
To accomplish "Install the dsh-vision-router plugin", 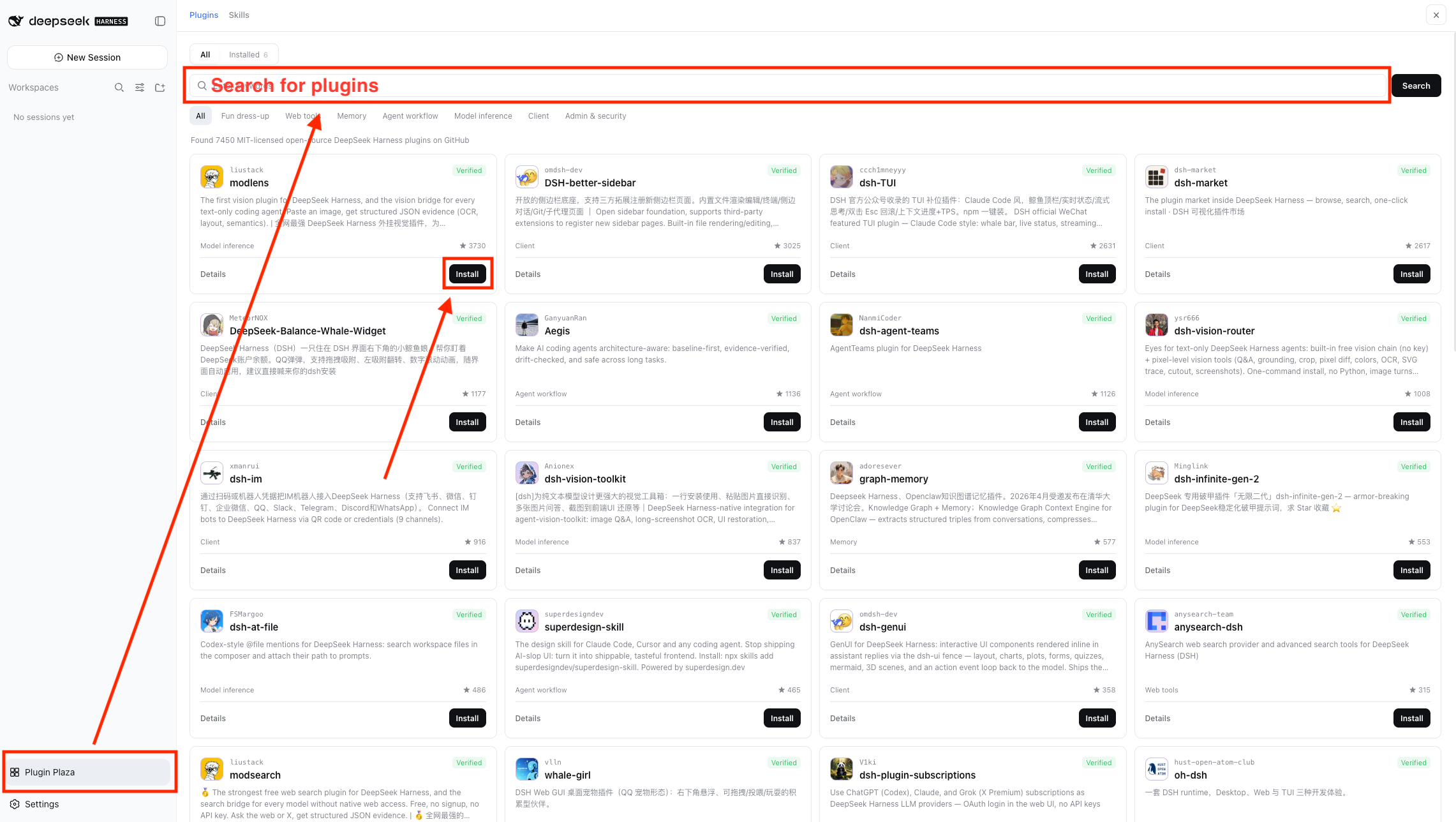I will click(x=1411, y=422).
